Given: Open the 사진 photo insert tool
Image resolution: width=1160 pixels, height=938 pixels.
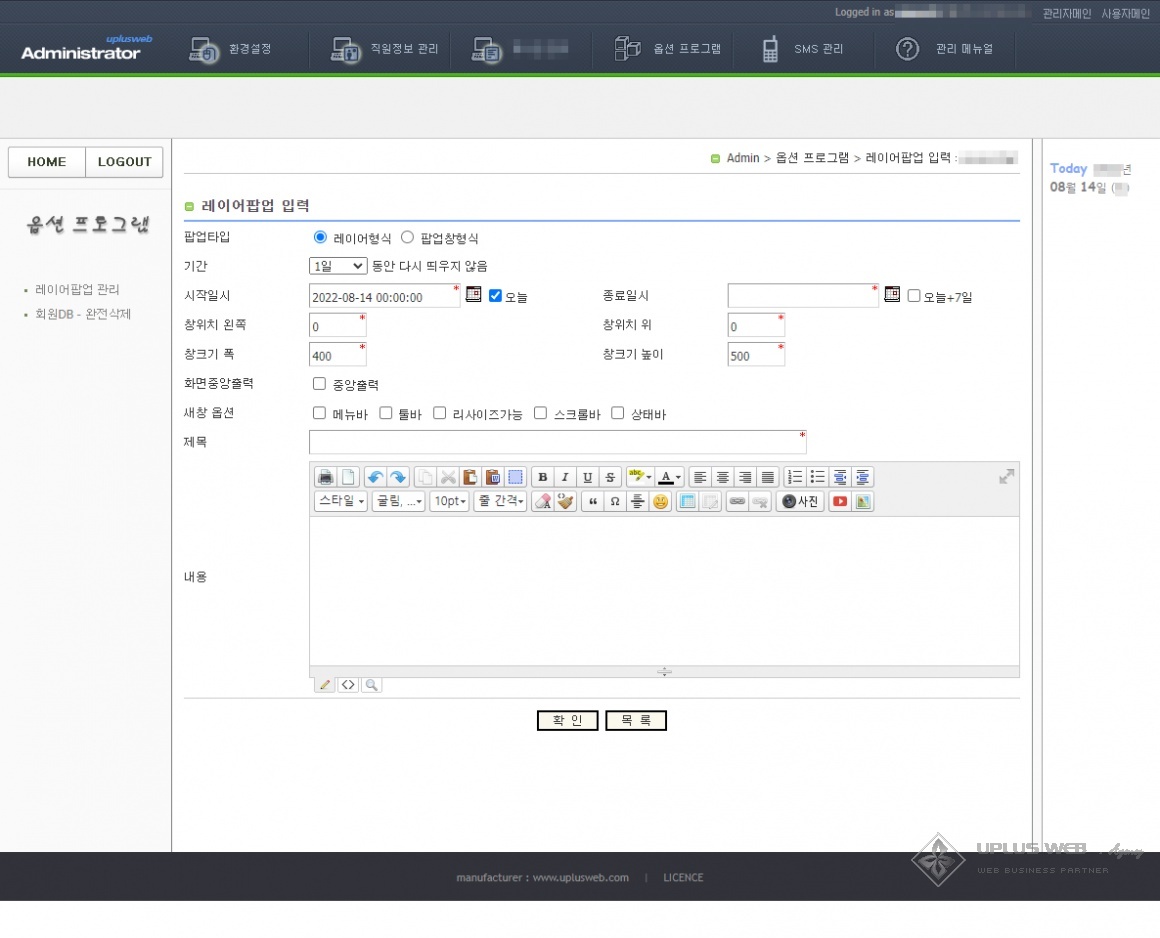Looking at the screenshot, I should 798,501.
